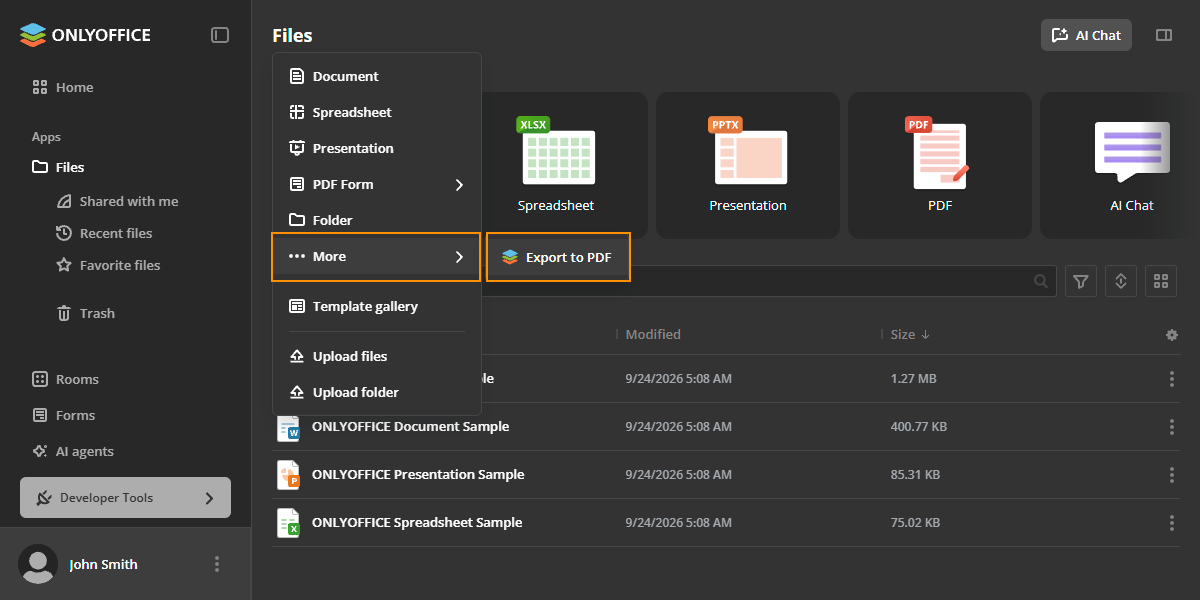Open Developer Tools button
The width and height of the screenshot is (1200, 600).
(125, 497)
